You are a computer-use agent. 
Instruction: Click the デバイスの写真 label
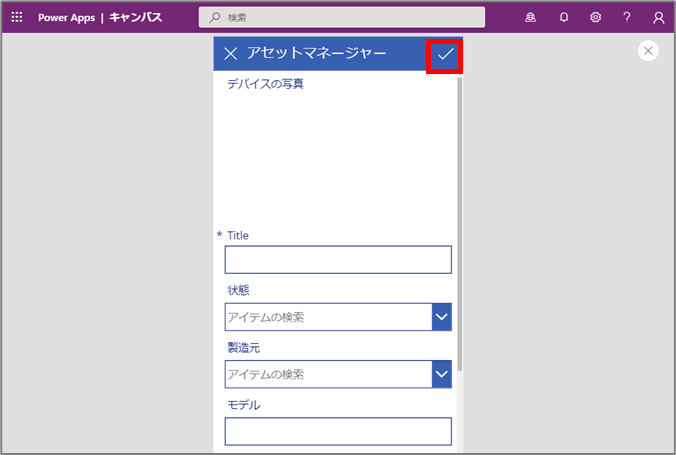click(266, 84)
